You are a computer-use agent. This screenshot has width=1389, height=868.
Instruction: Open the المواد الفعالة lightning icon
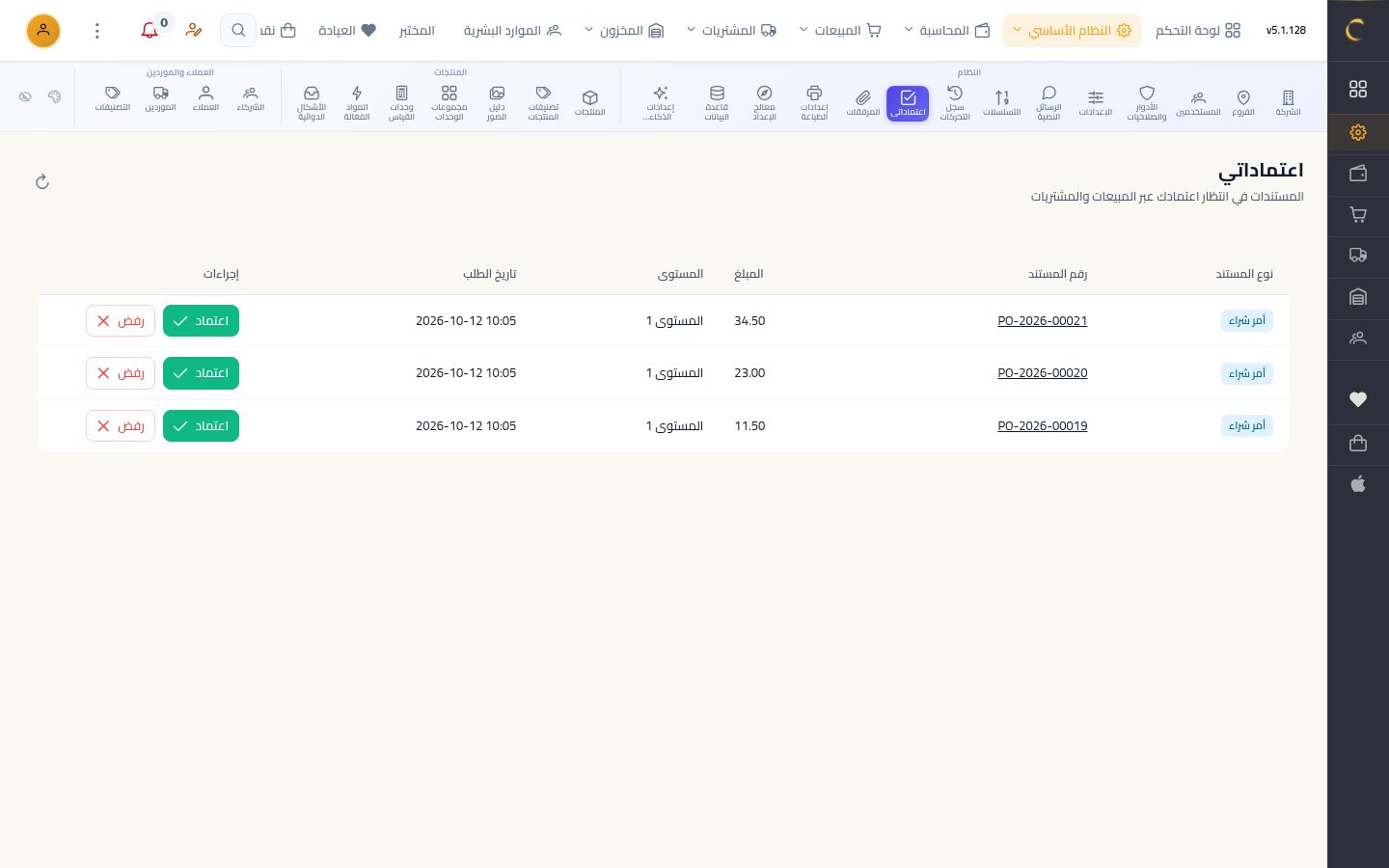click(x=357, y=102)
